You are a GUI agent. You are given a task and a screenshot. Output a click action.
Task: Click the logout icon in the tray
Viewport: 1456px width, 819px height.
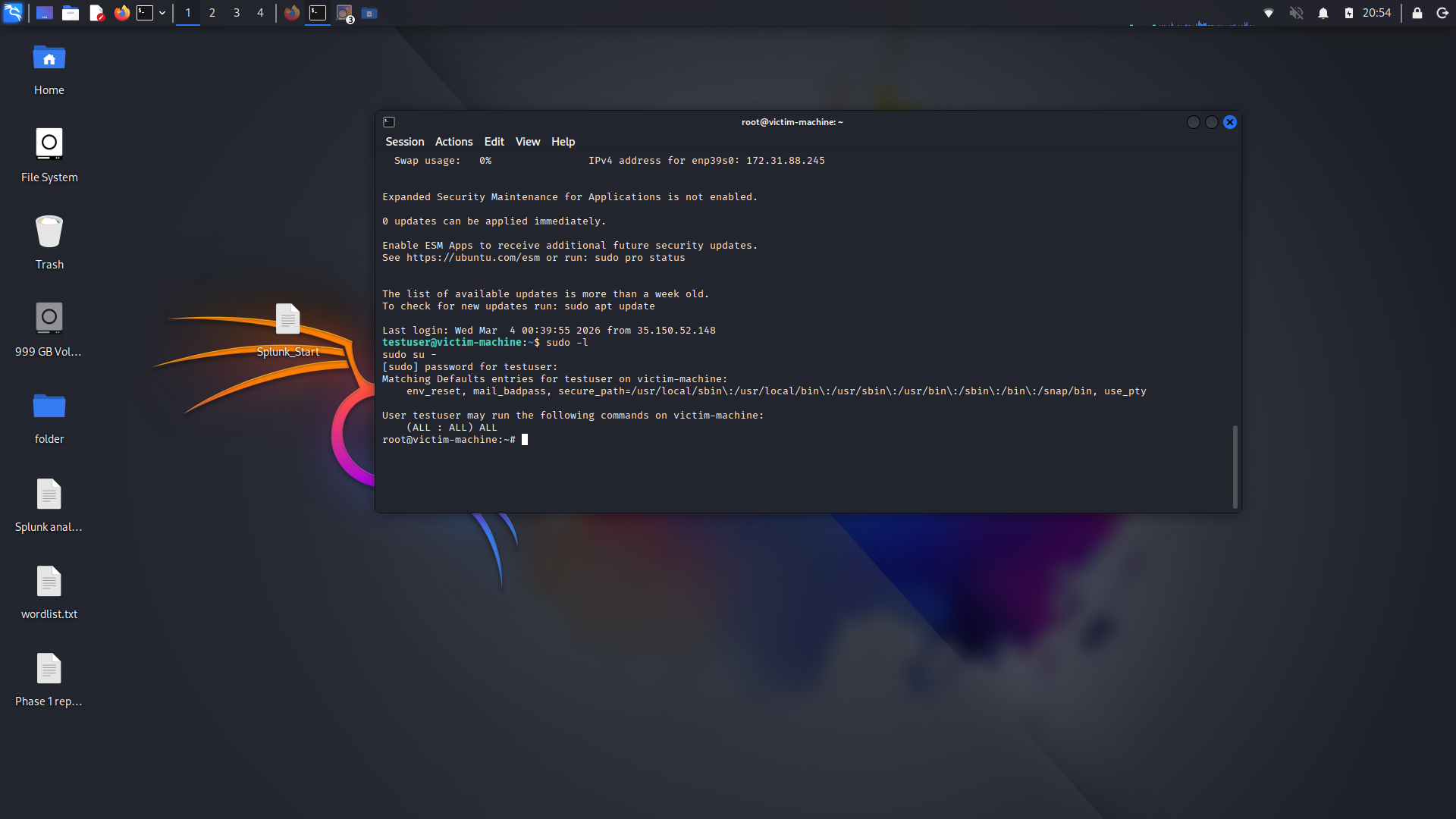[x=1443, y=13]
